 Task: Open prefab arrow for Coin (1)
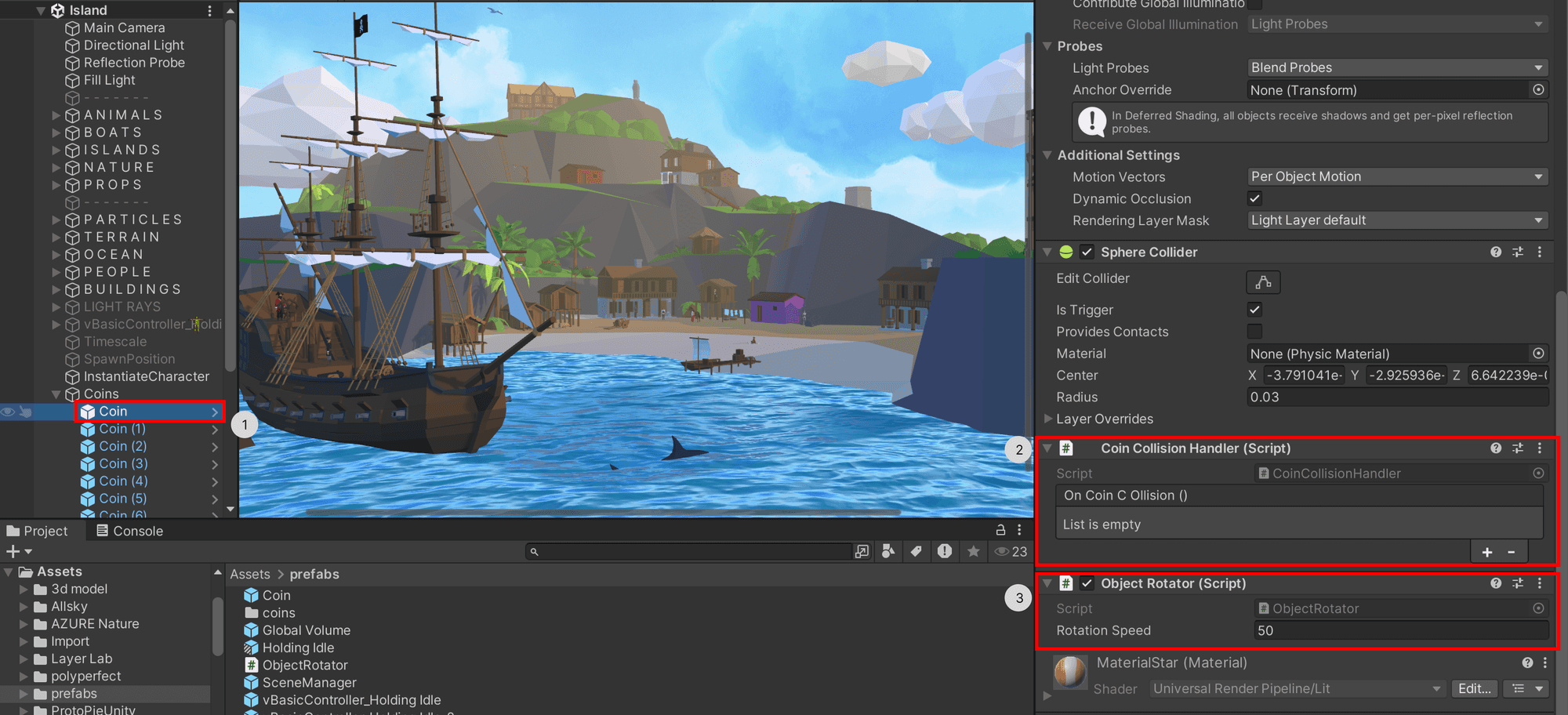(215, 430)
